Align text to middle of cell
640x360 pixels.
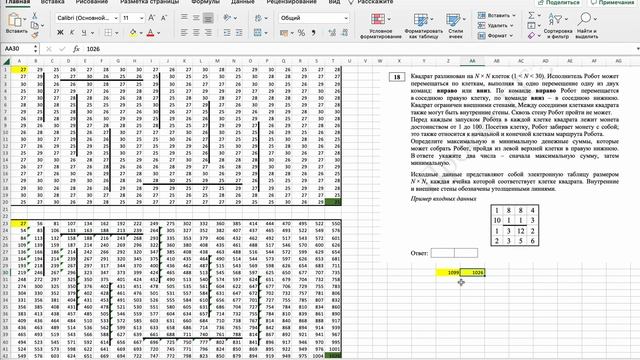(196, 18)
